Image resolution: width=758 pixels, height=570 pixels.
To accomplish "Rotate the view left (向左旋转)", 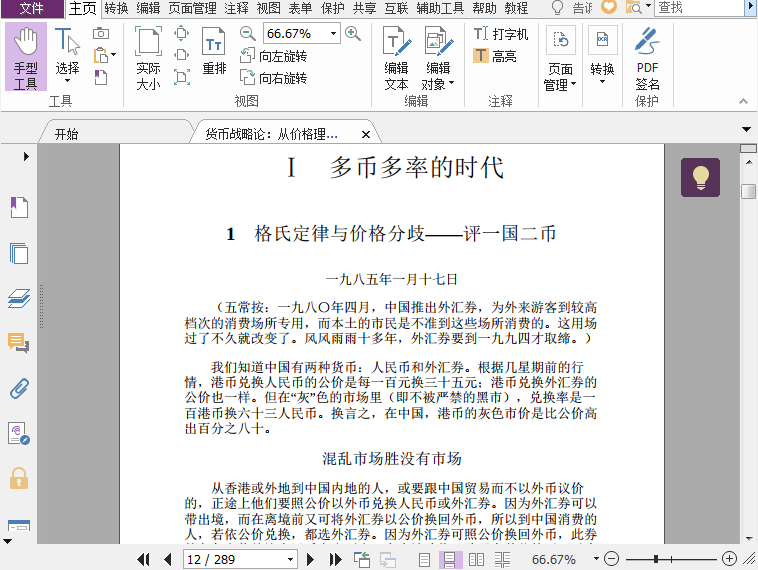I will click(273, 56).
